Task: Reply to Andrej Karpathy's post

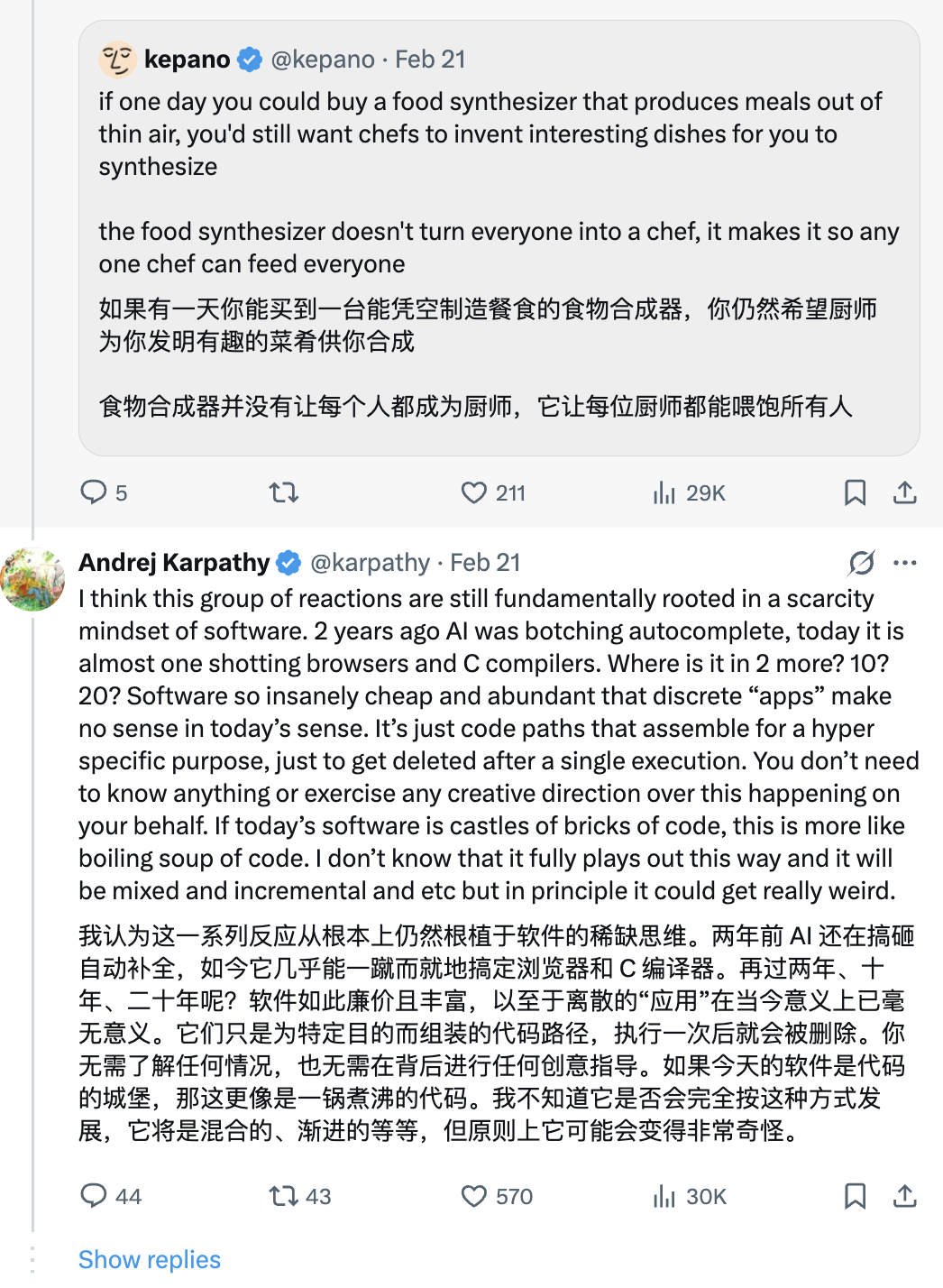Action: click(x=94, y=1196)
